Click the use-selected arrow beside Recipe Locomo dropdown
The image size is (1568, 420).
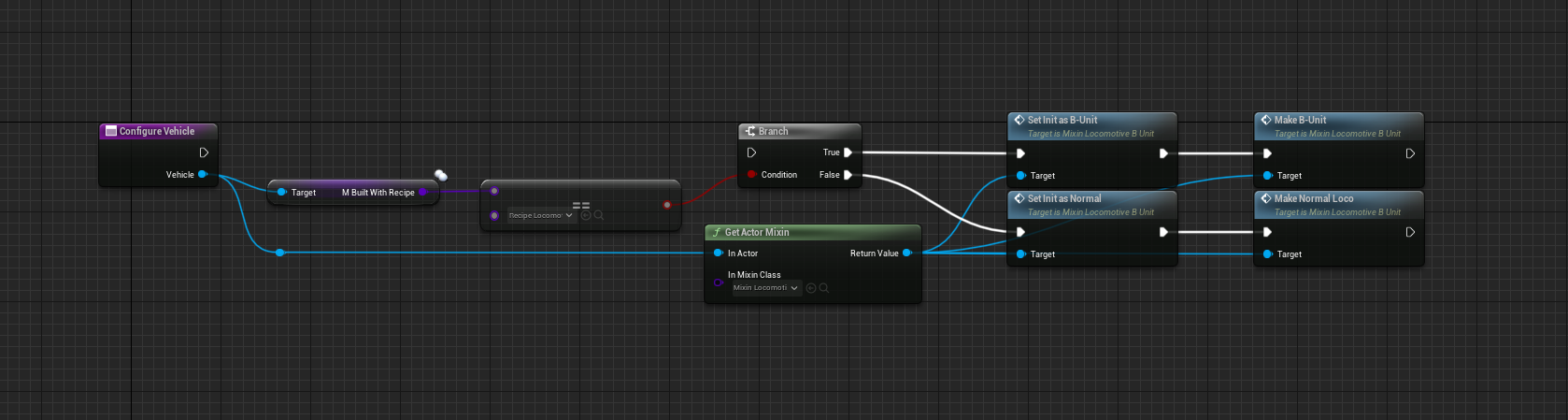(586, 215)
